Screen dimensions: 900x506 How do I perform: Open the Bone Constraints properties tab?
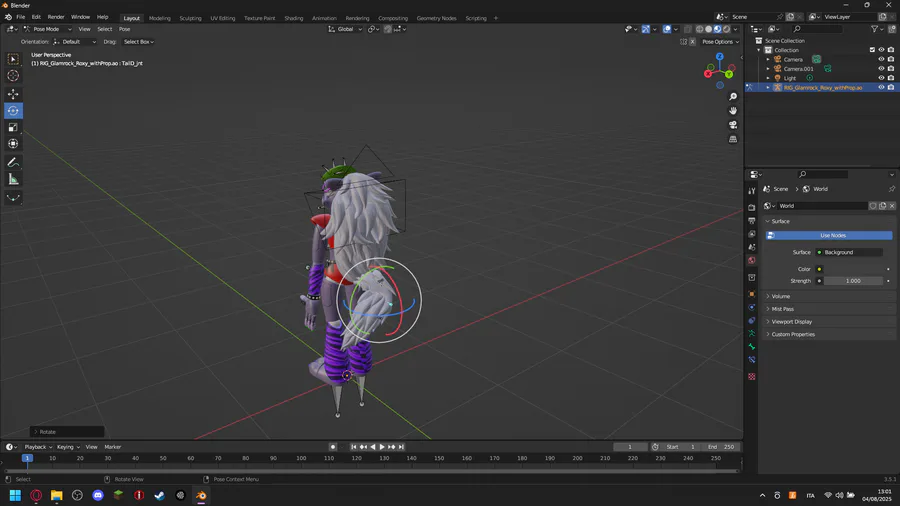[752, 360]
